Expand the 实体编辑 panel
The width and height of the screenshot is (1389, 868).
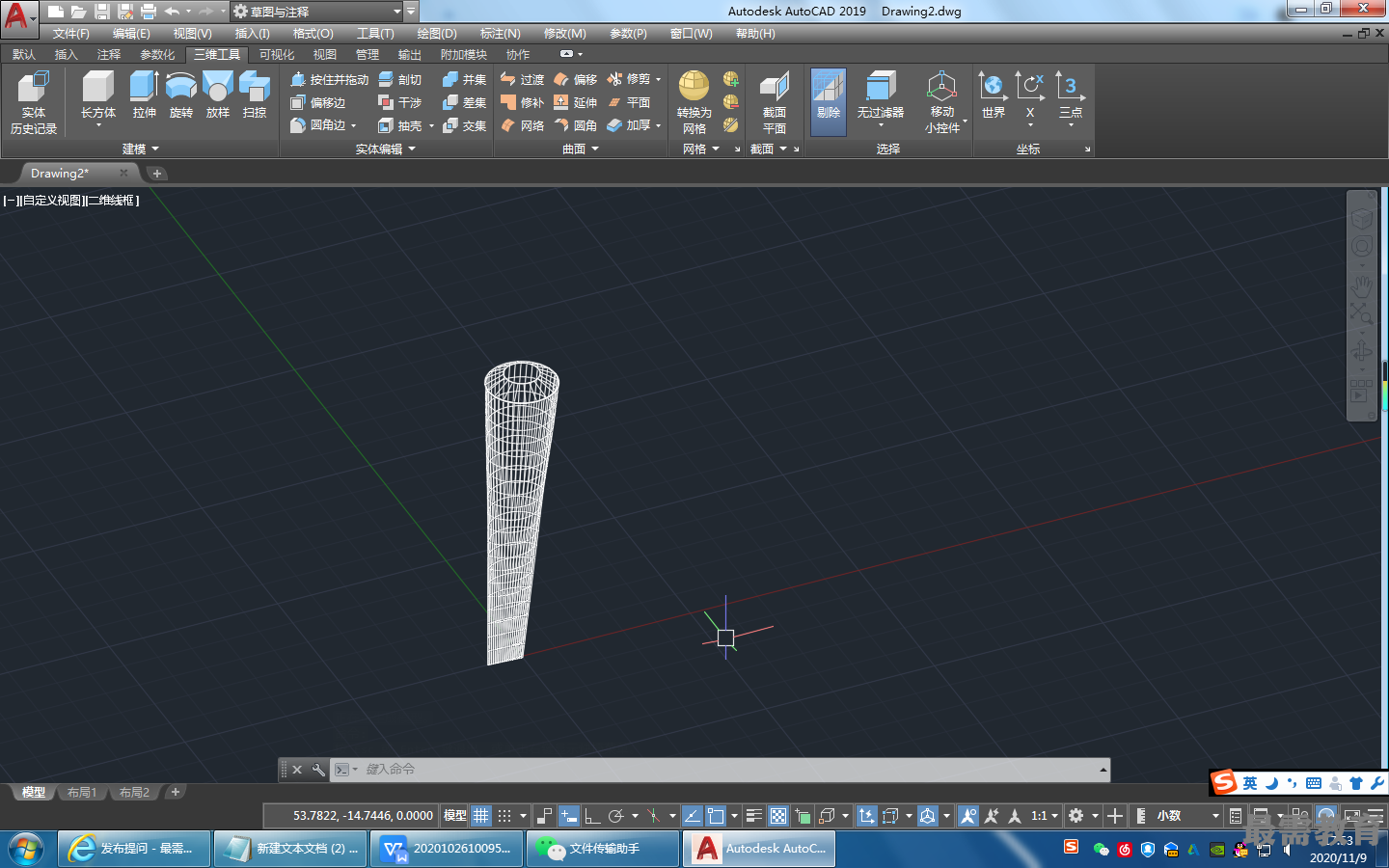[385, 149]
